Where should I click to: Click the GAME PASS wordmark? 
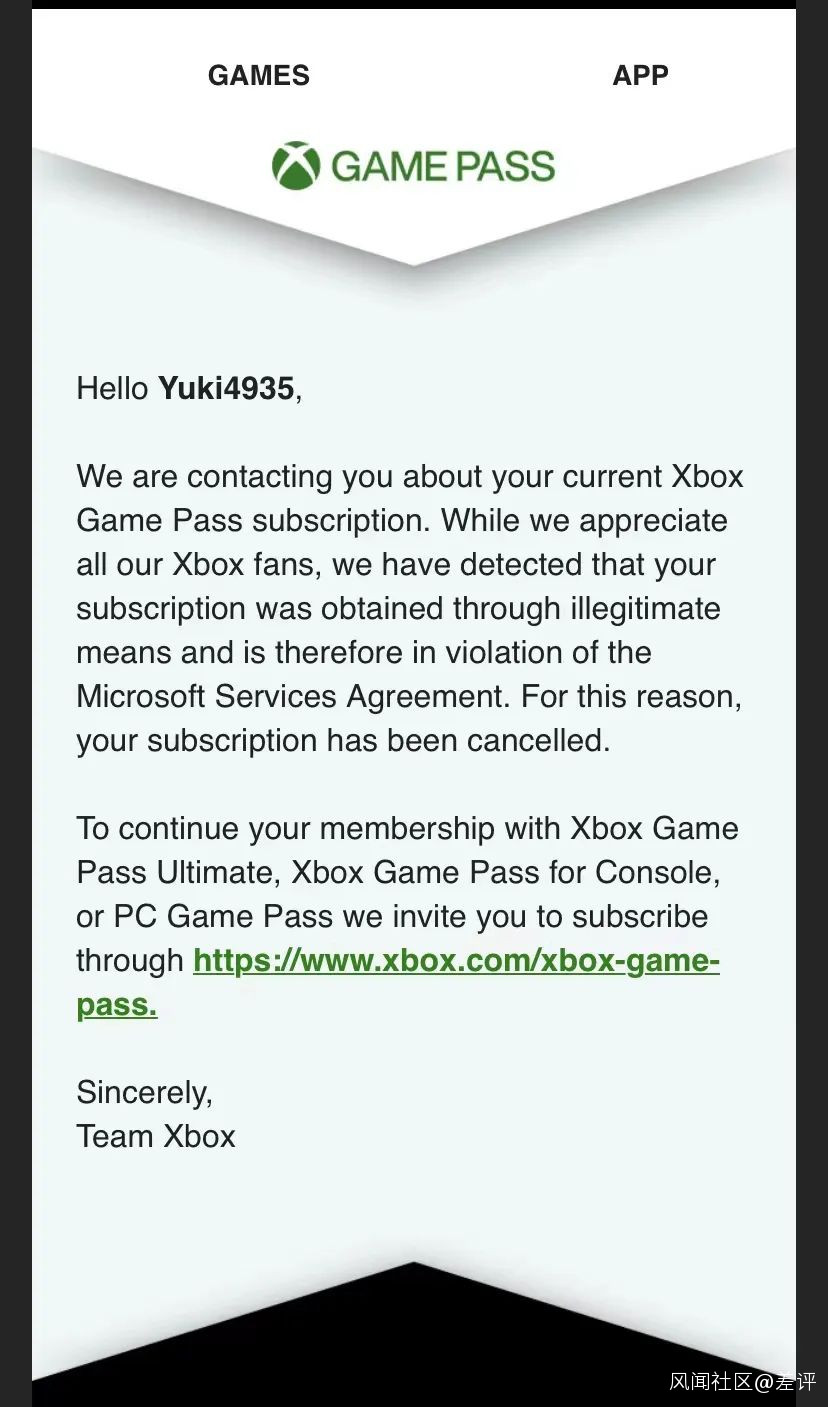443,166
